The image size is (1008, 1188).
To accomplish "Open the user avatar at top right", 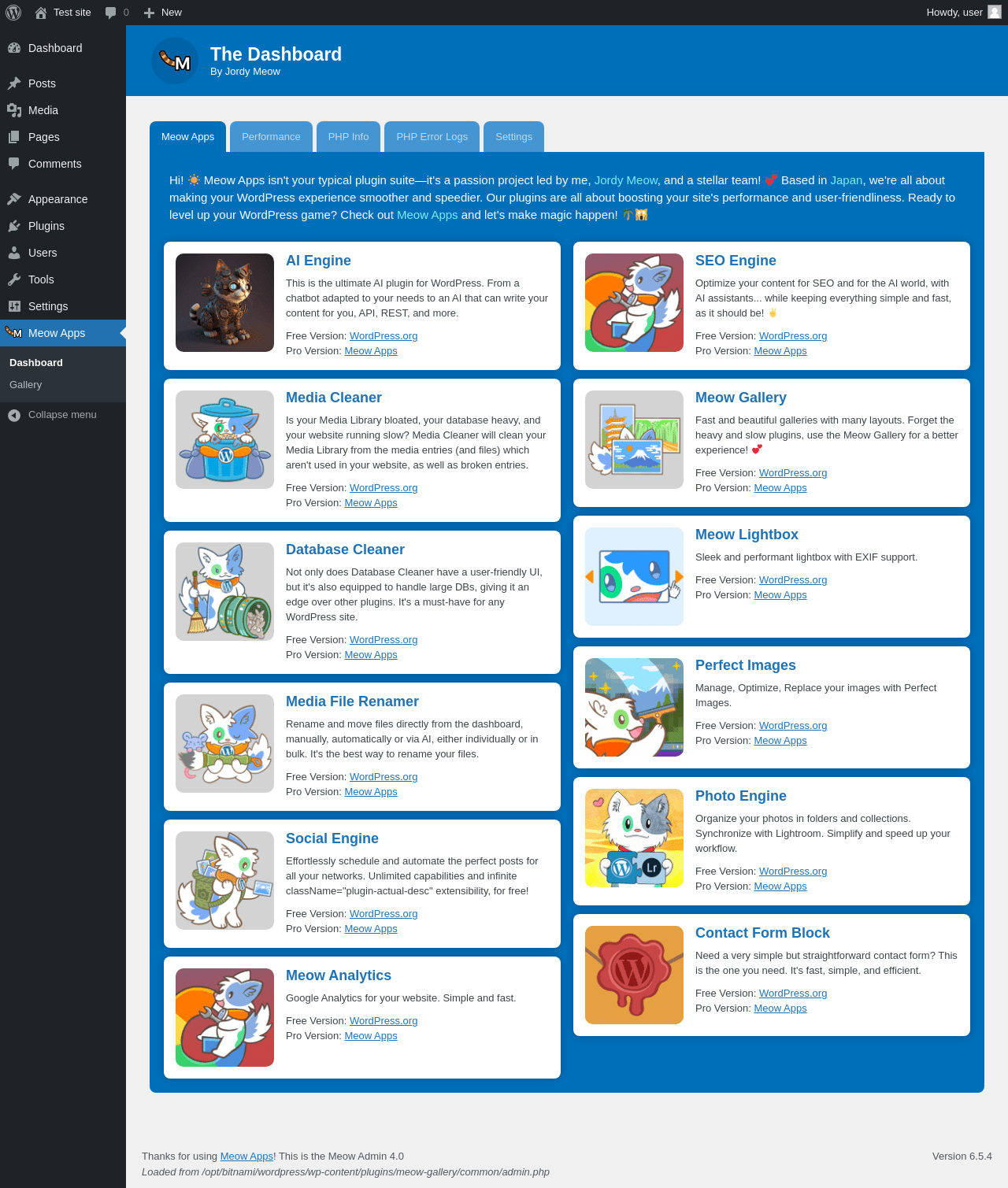I will point(995,12).
